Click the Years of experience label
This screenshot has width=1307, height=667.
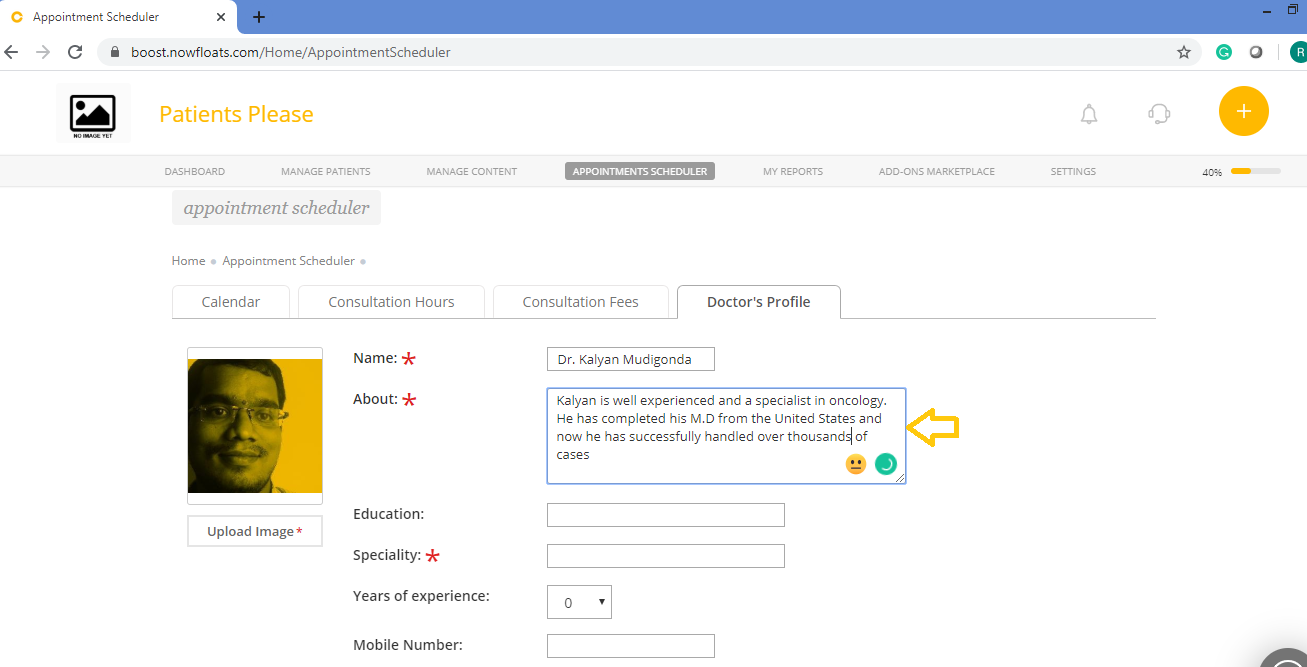(421, 596)
